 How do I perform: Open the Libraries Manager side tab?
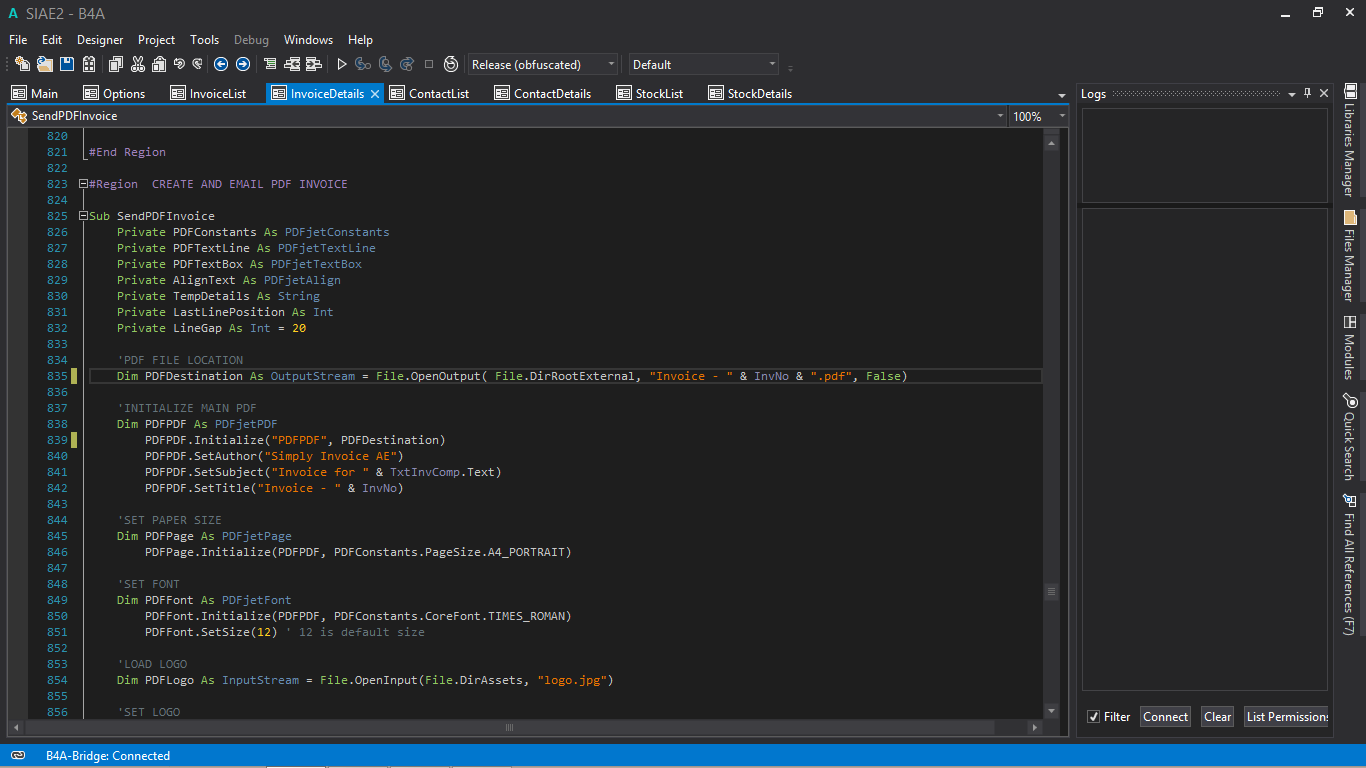(x=1349, y=140)
